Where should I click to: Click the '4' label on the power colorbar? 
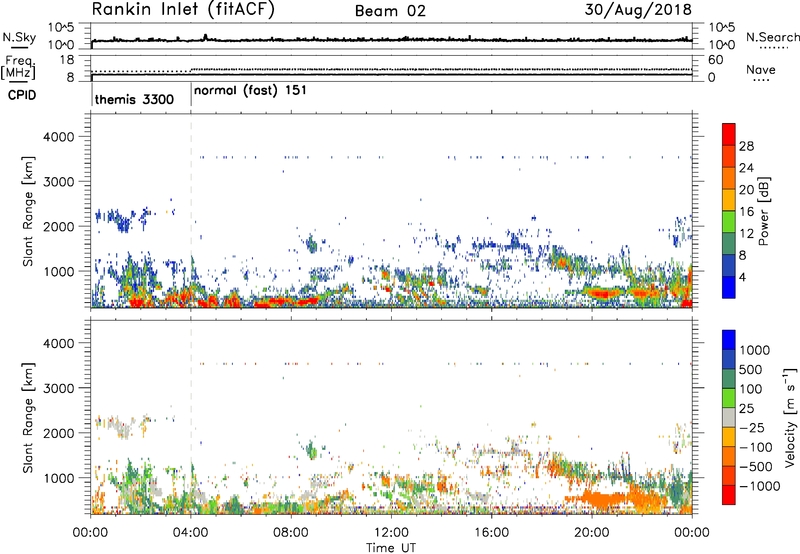click(x=742, y=277)
